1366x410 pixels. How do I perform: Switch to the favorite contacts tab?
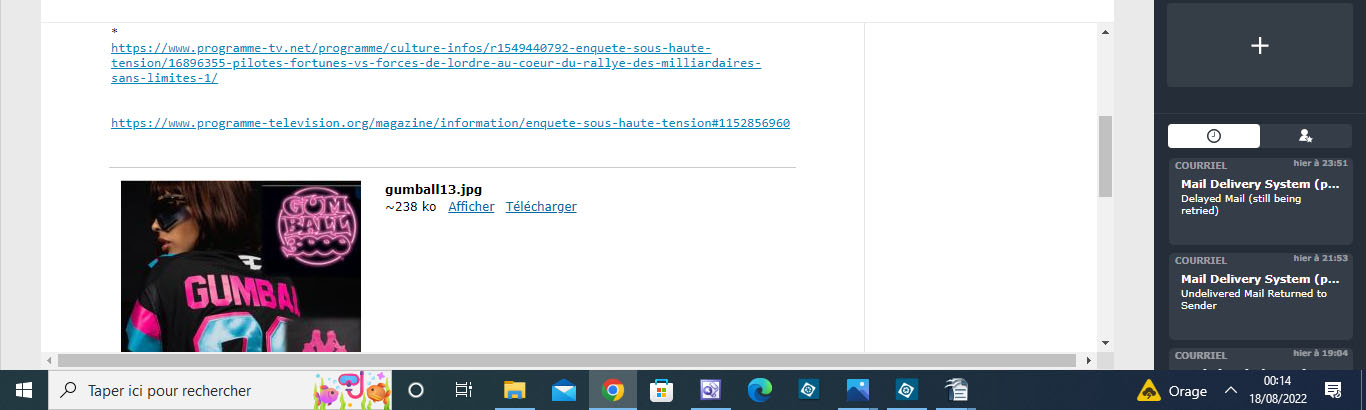(1305, 136)
